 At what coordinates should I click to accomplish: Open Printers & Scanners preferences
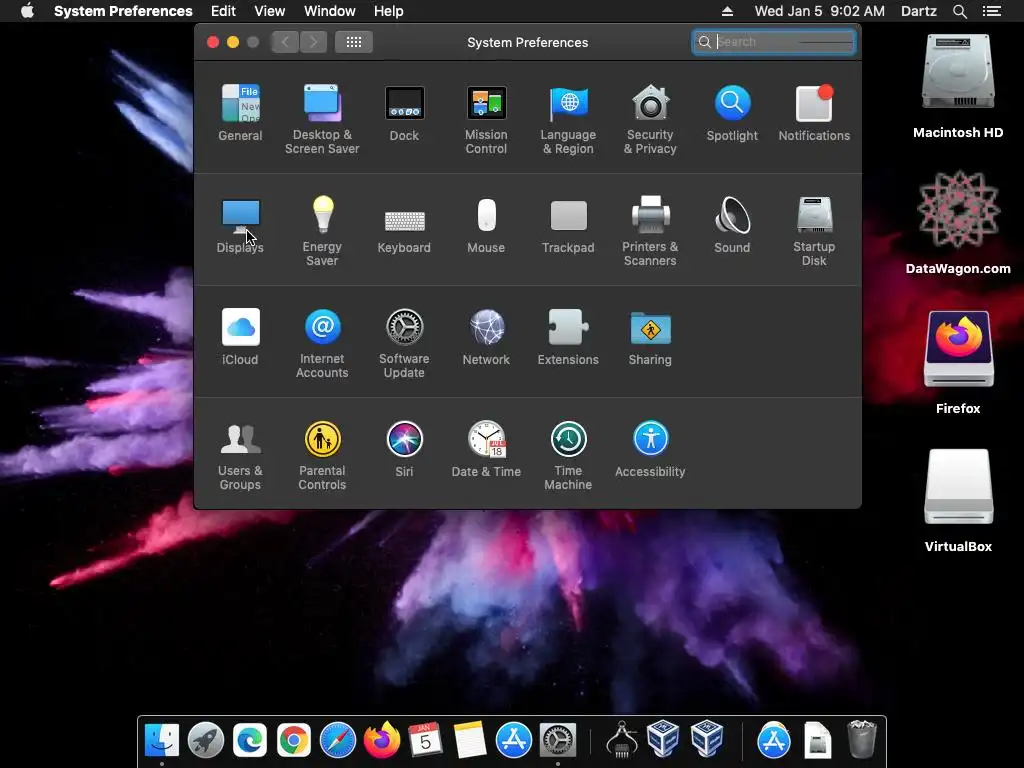[650, 231]
